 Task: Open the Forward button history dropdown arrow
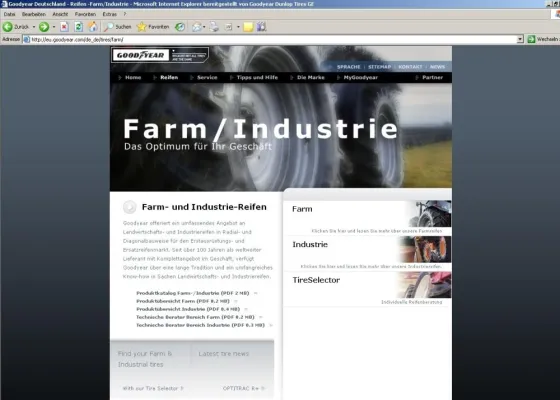point(54,27)
